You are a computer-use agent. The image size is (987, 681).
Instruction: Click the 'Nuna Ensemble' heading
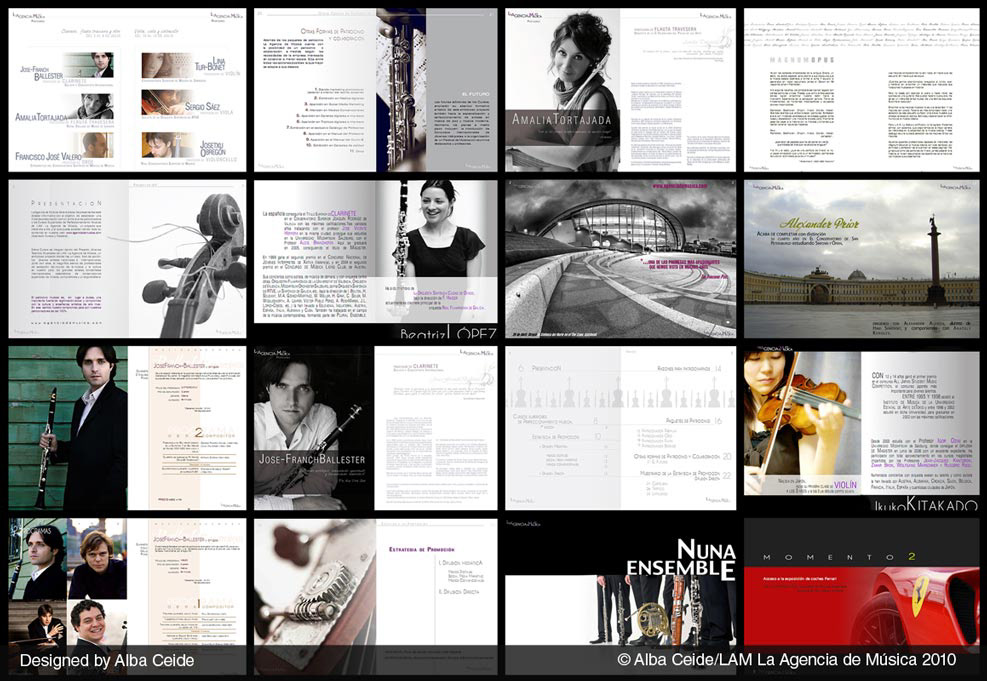(x=680, y=560)
